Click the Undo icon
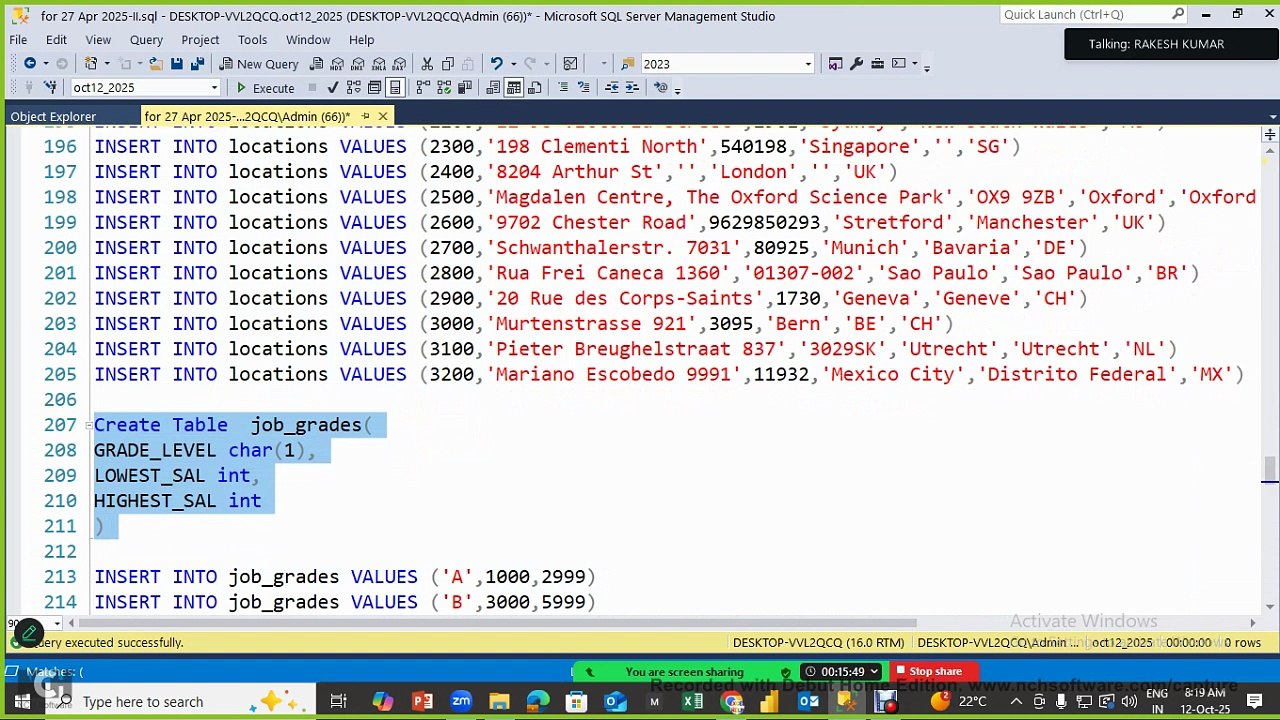1280x720 pixels. click(496, 63)
